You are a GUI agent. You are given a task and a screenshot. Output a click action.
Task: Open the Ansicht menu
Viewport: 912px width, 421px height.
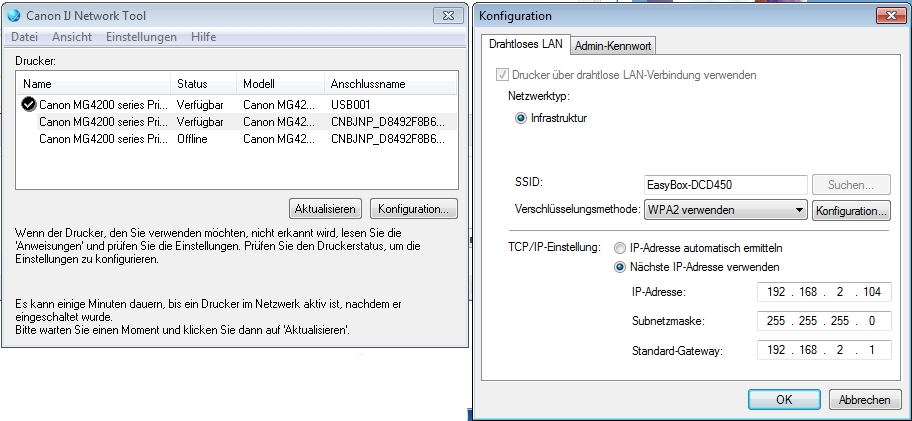pyautogui.click(x=72, y=37)
